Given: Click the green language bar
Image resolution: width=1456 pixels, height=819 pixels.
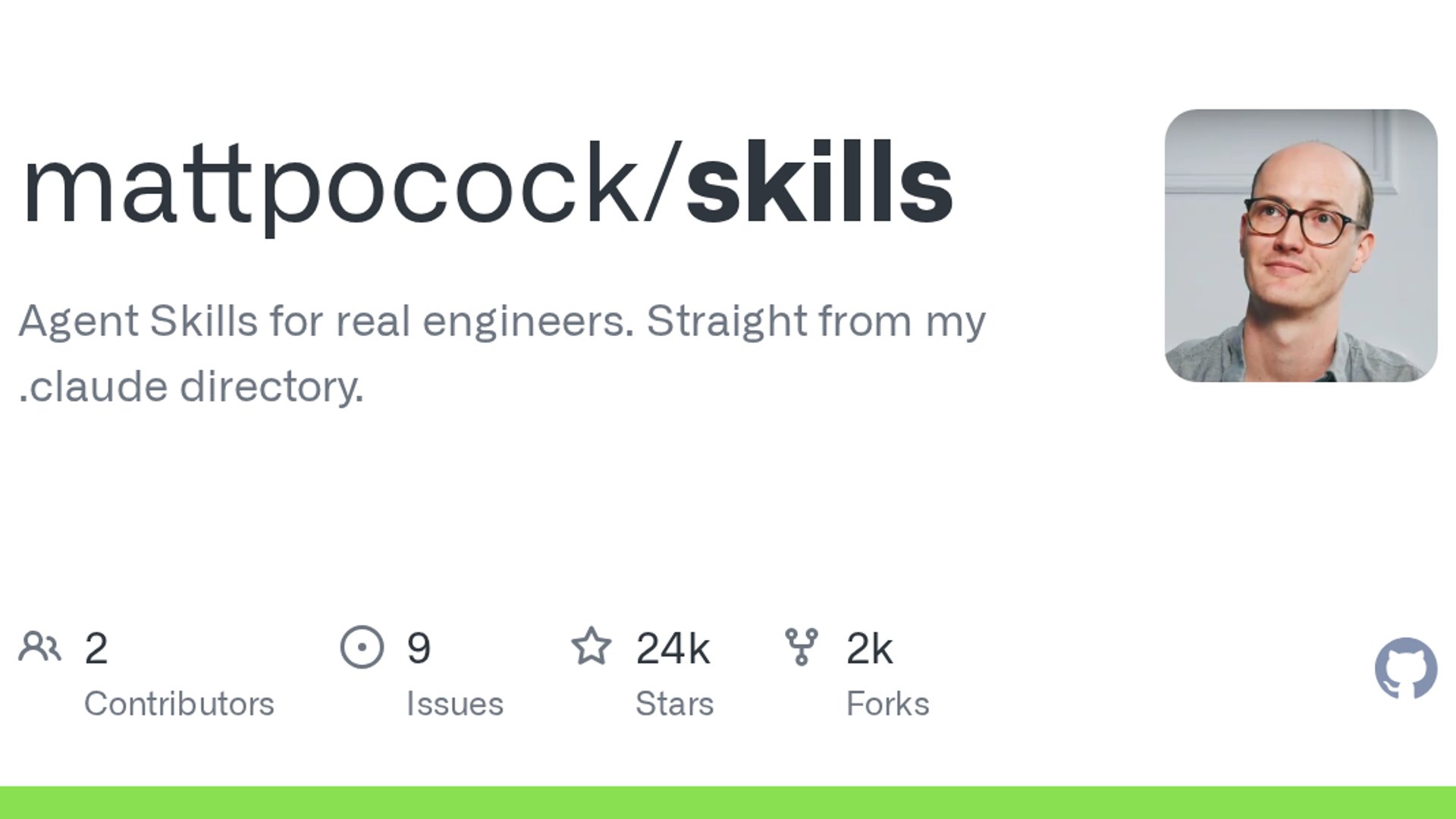Looking at the screenshot, I should click(728, 802).
